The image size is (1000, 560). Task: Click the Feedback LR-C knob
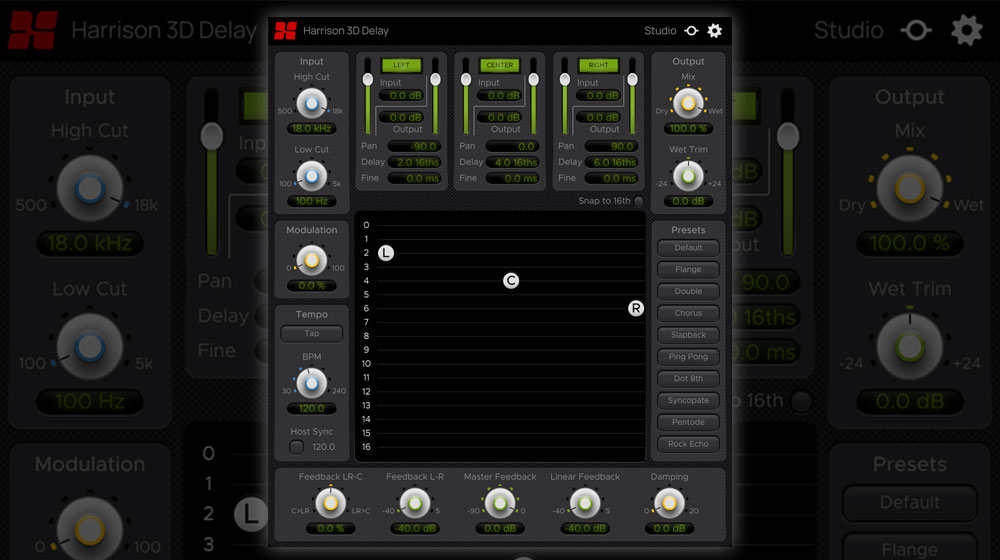[x=330, y=503]
